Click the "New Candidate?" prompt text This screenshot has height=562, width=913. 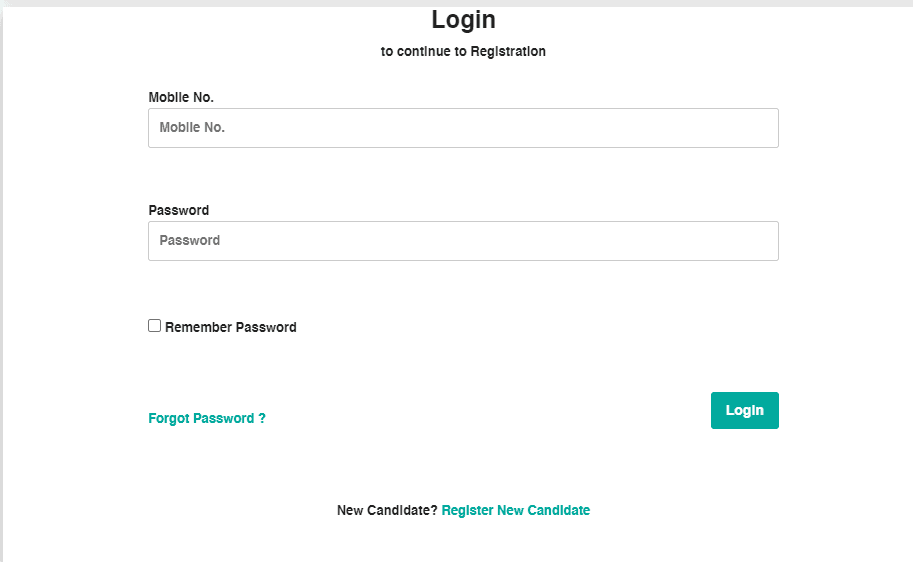(x=387, y=510)
